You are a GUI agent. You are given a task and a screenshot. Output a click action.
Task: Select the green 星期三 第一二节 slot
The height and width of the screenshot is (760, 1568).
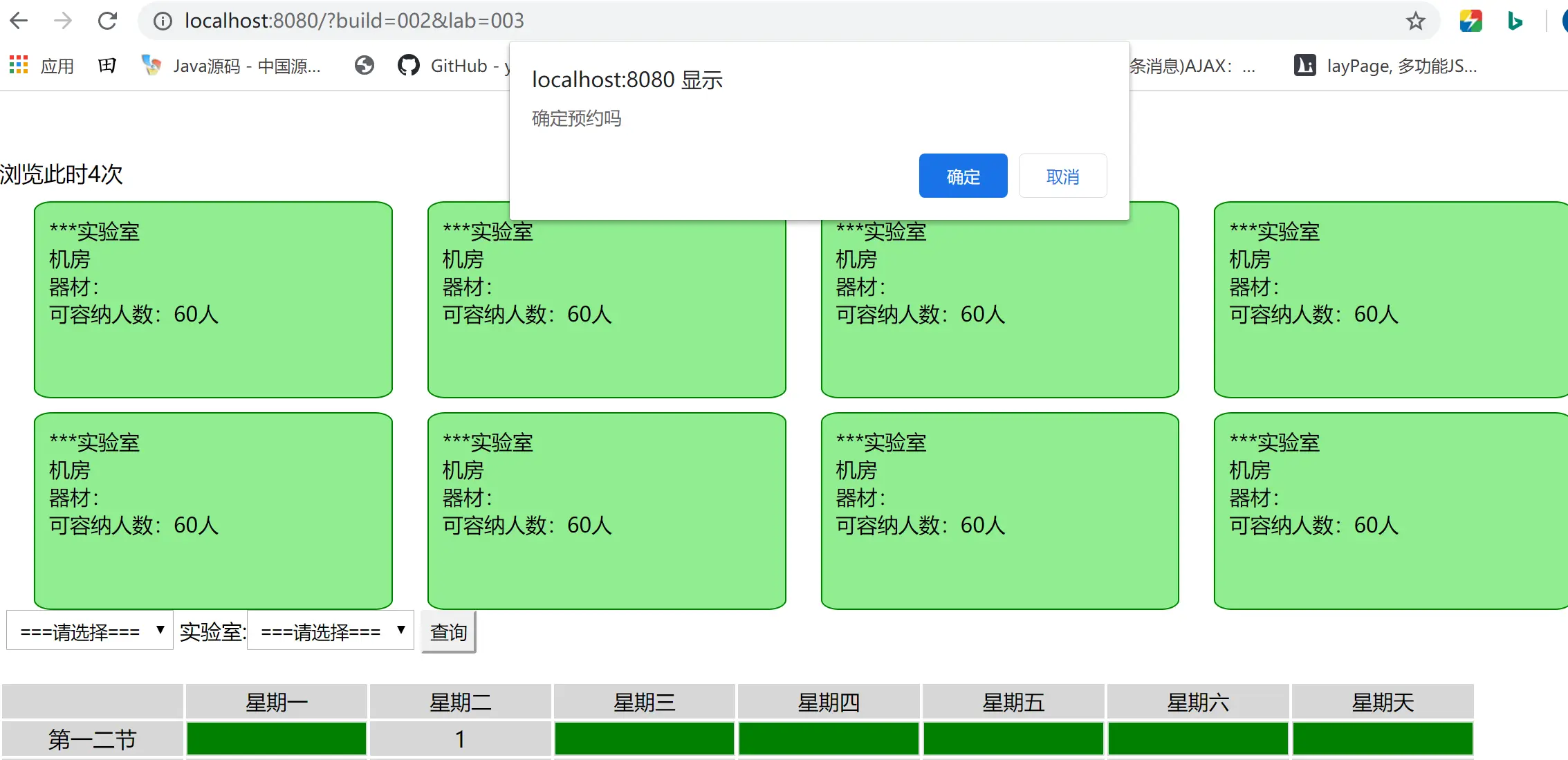644,739
